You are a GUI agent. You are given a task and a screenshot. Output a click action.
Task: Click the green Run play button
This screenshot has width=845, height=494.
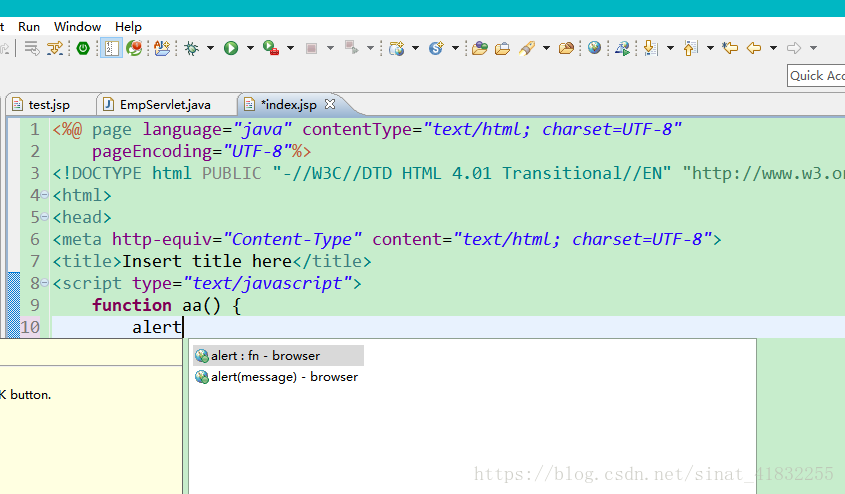pyautogui.click(x=231, y=48)
